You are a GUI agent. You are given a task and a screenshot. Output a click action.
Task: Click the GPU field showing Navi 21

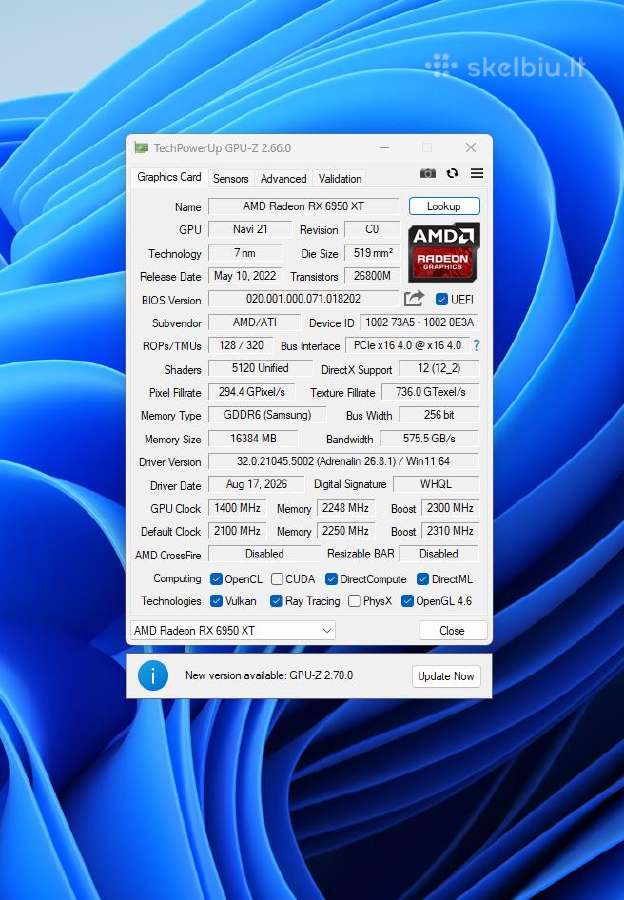click(x=250, y=229)
